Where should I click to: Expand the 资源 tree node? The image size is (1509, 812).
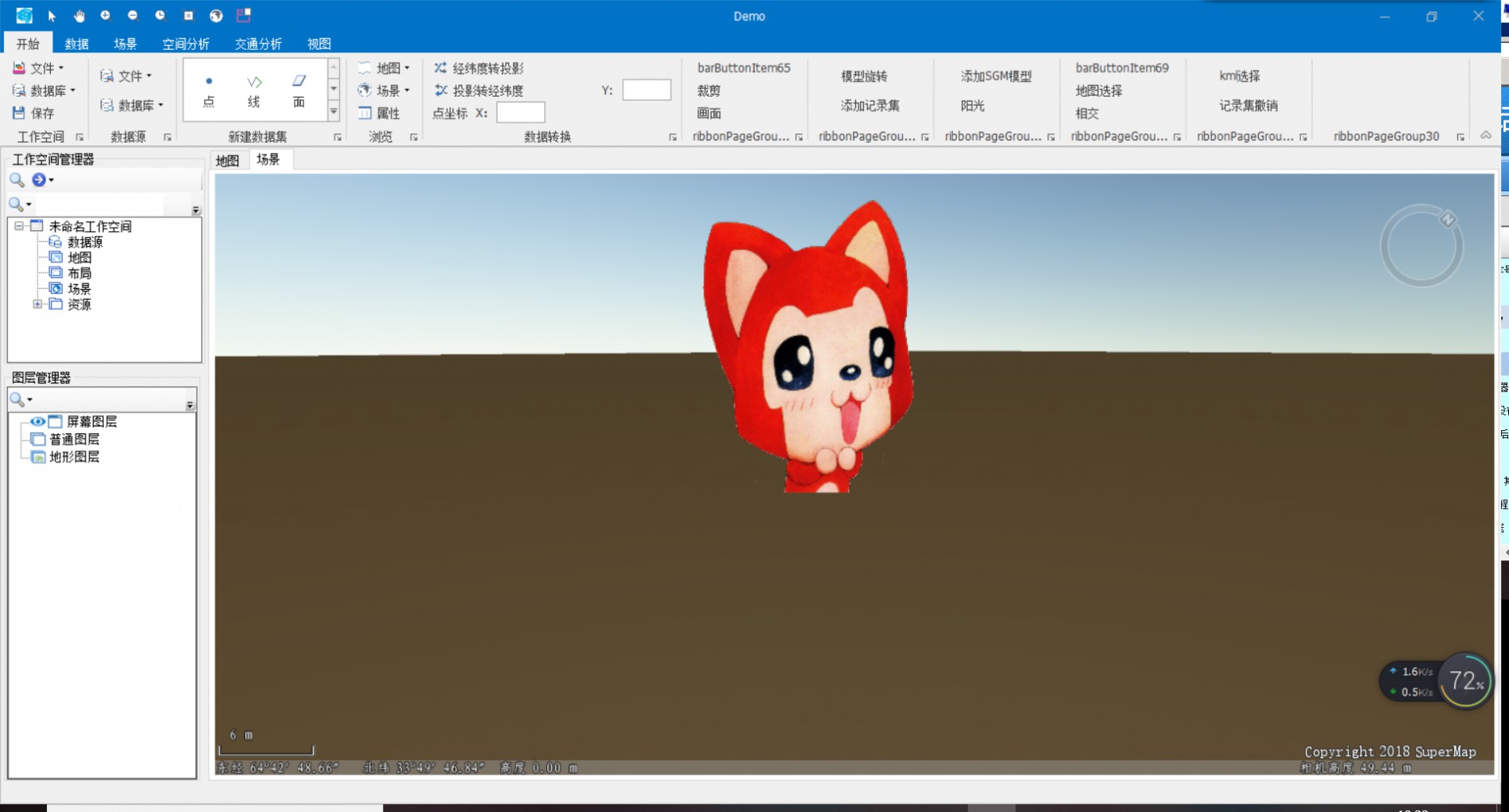(37, 304)
